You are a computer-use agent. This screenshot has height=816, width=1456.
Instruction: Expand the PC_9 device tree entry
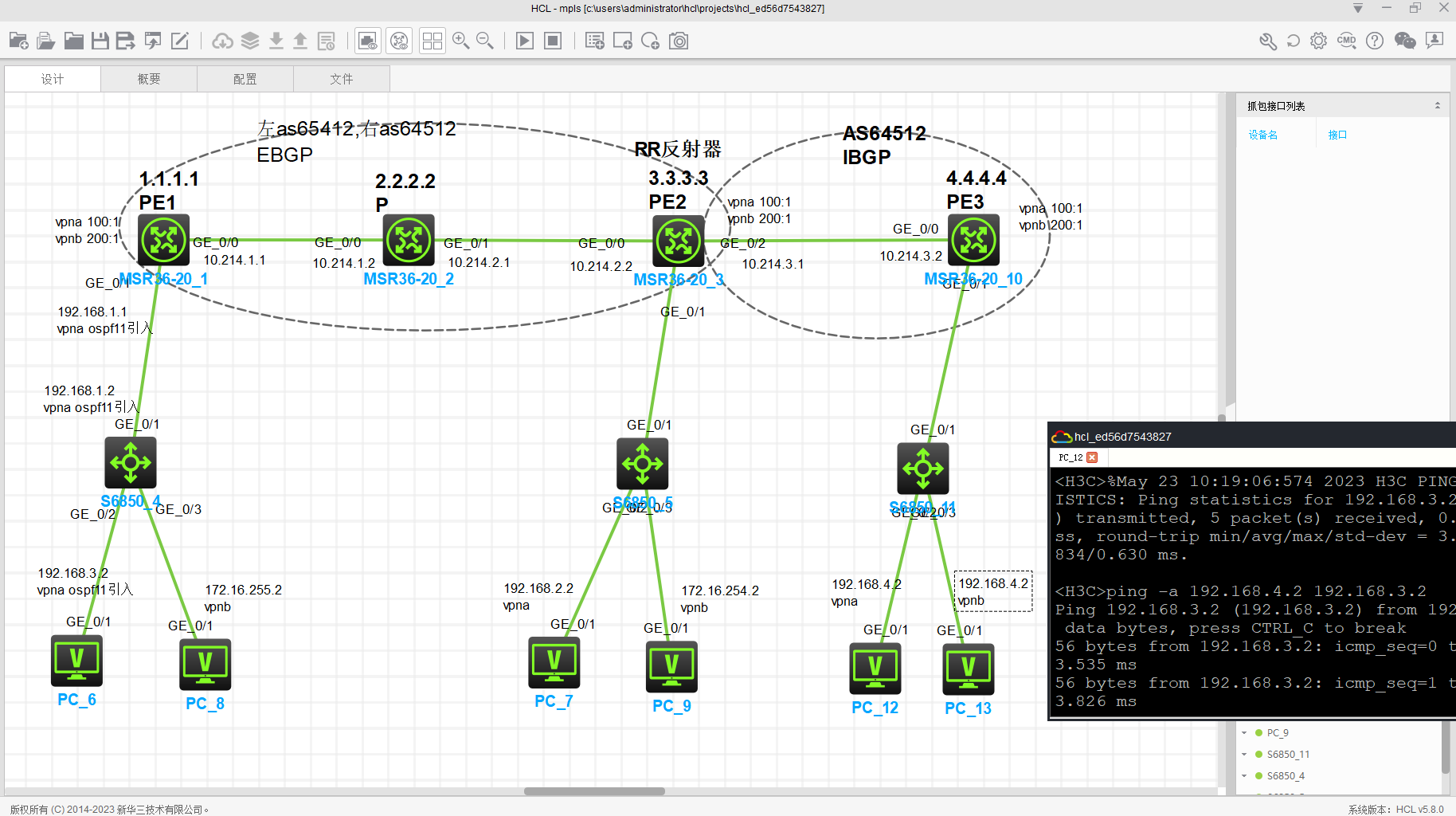click(x=1244, y=733)
